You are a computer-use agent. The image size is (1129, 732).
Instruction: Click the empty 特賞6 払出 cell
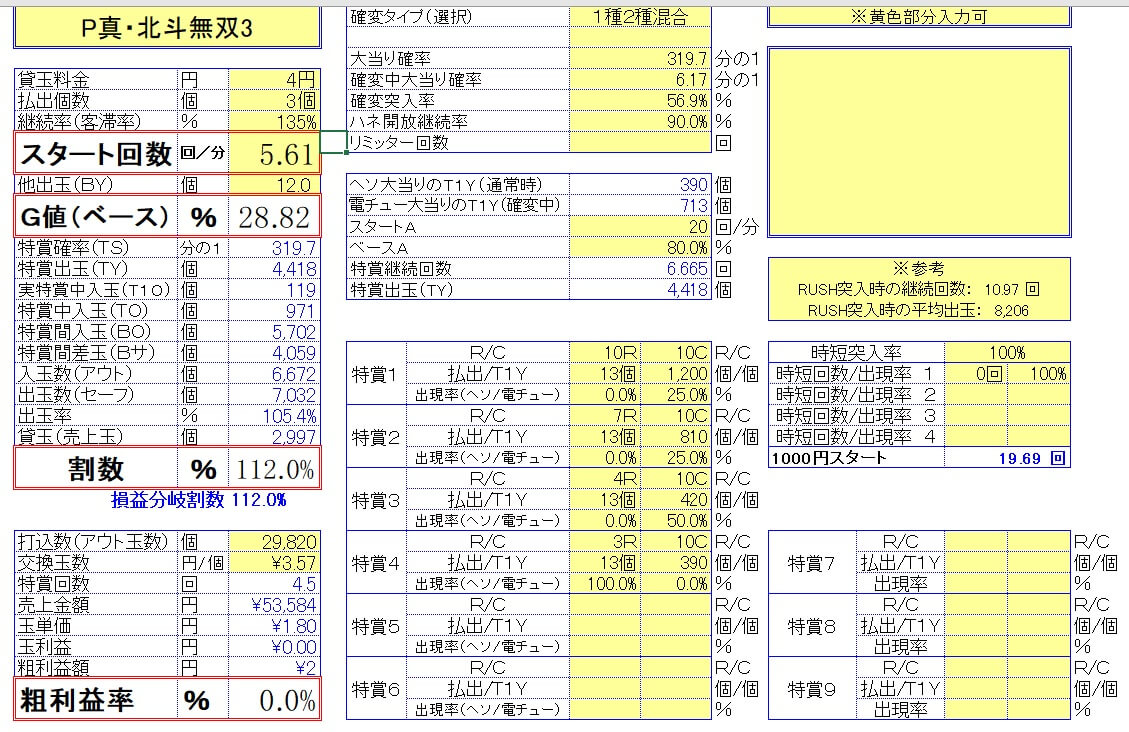(605, 689)
